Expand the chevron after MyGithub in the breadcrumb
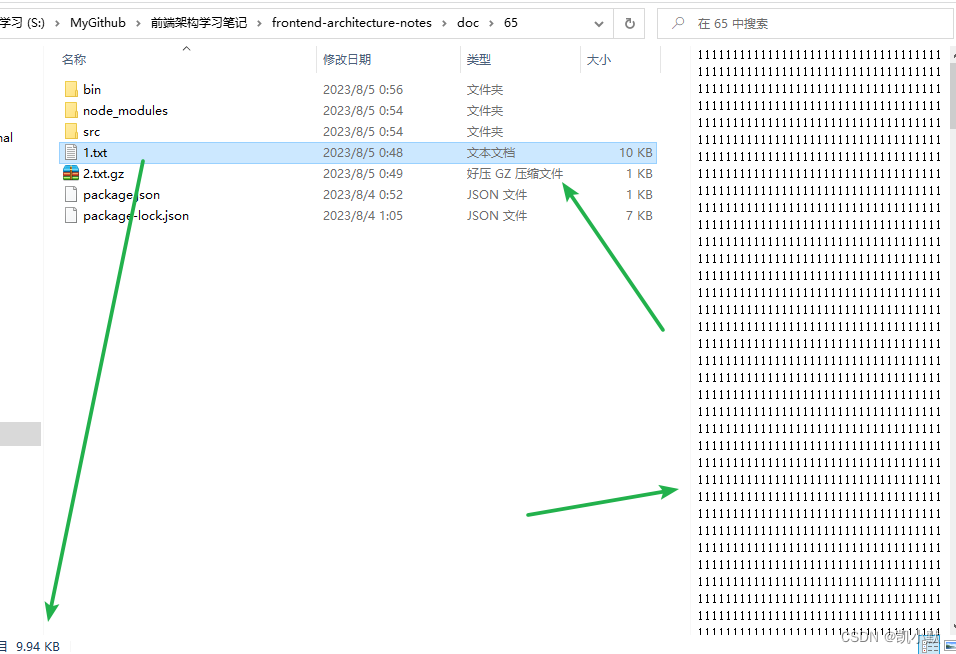Image resolution: width=956 pixels, height=654 pixels. [x=138, y=23]
